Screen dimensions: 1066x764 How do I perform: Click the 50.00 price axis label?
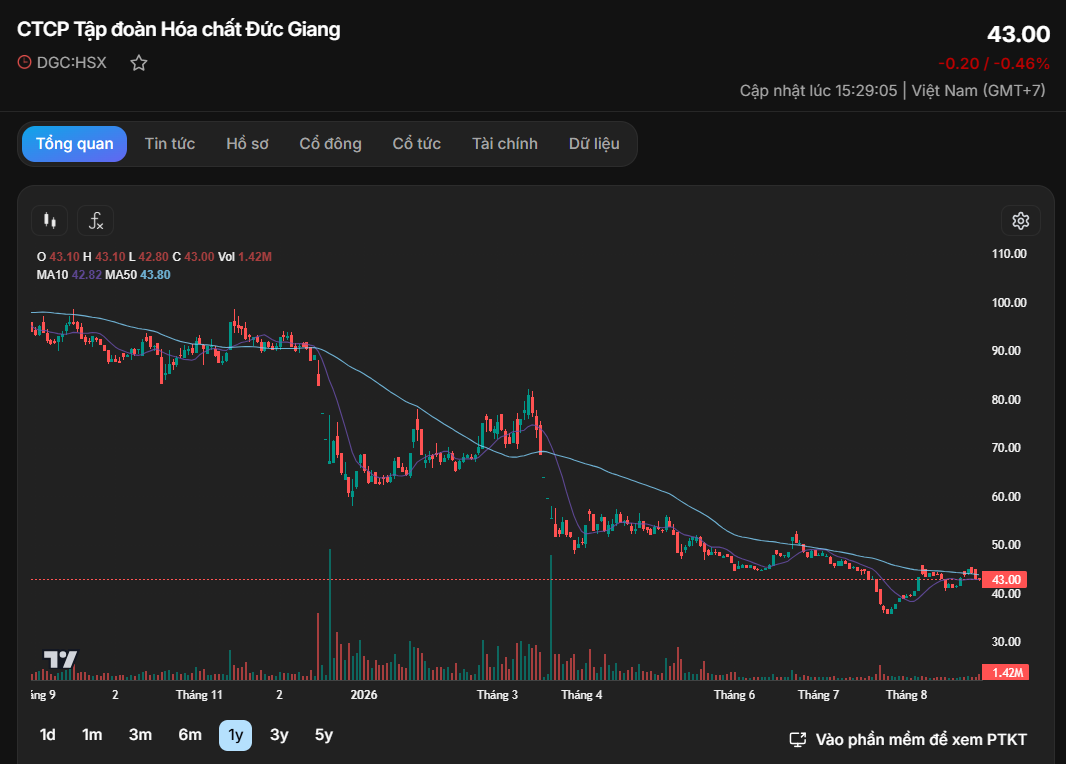[x=1006, y=544]
